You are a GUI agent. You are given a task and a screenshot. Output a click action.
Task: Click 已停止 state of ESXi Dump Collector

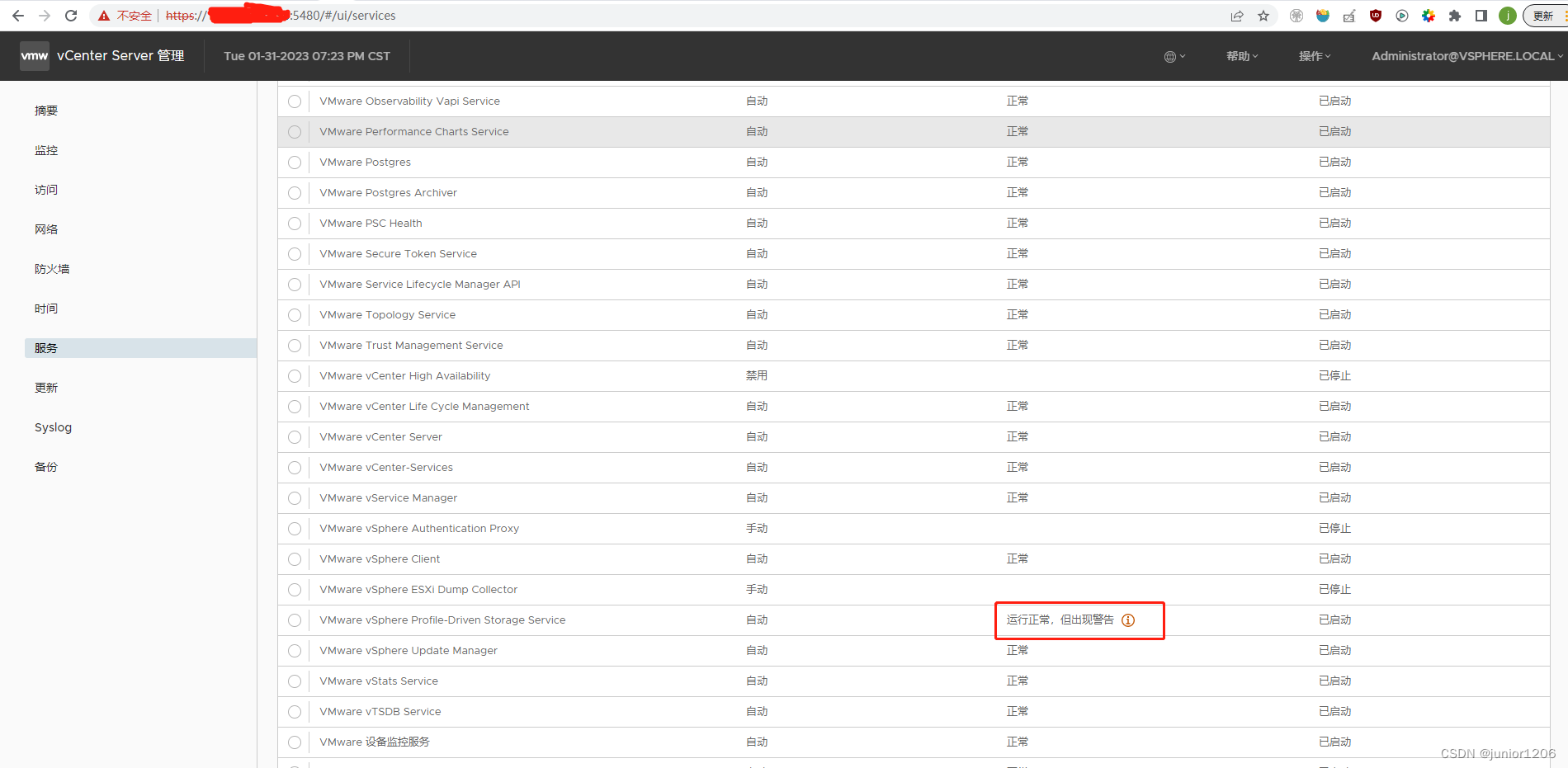(x=1334, y=590)
